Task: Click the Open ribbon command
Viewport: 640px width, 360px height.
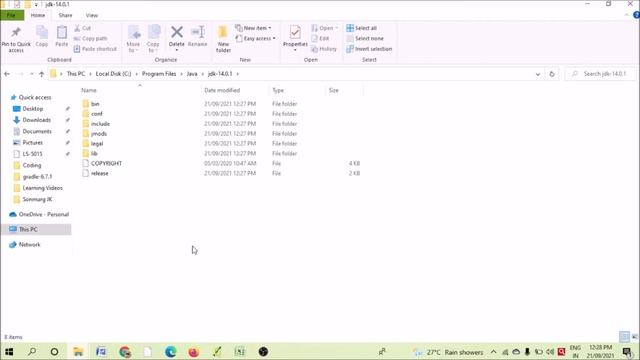Action: pyautogui.click(x=325, y=28)
